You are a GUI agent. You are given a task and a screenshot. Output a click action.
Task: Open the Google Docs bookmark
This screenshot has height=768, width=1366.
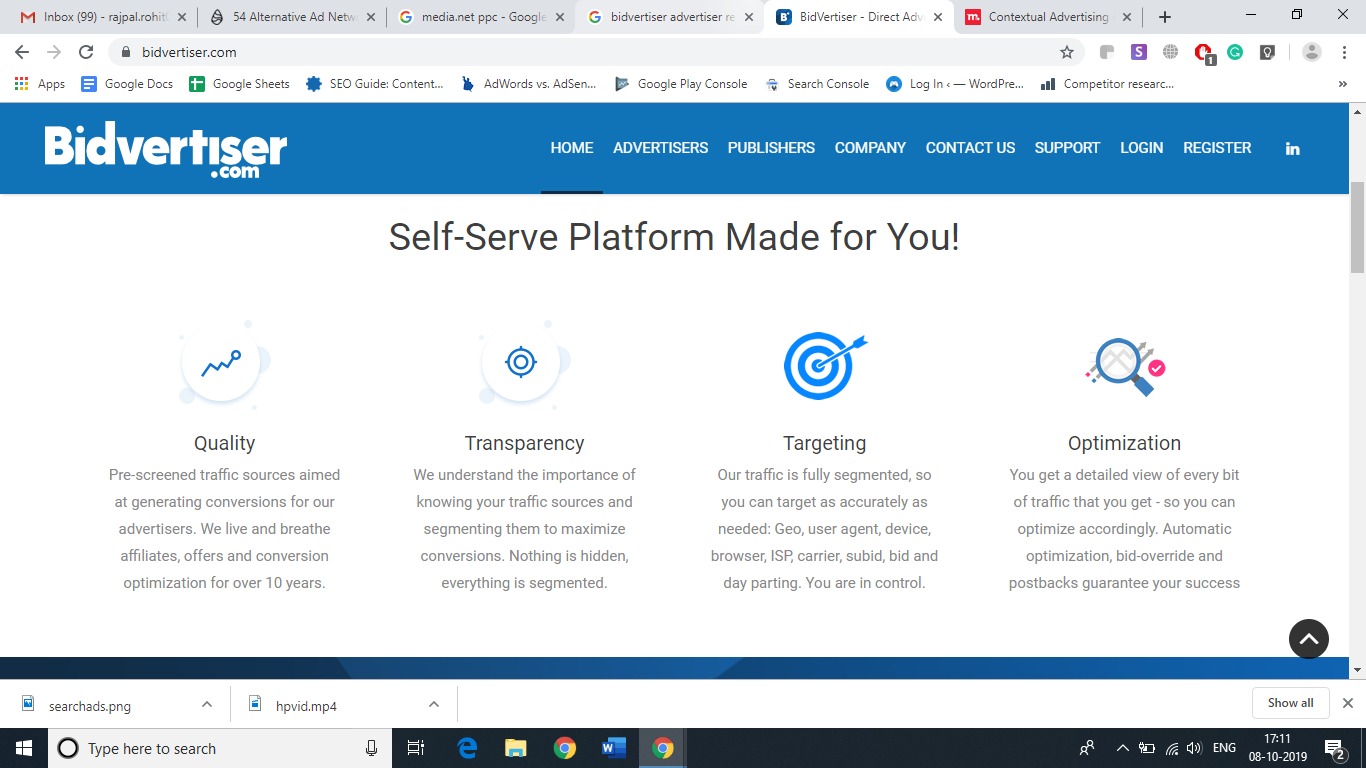(x=127, y=84)
